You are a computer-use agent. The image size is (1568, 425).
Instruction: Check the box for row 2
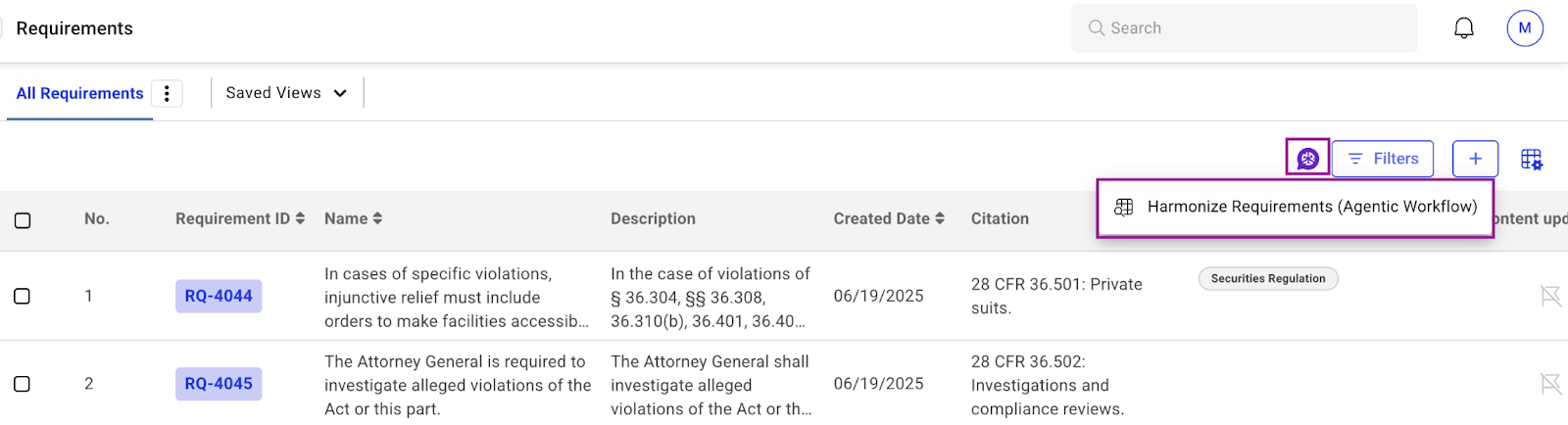(x=23, y=384)
